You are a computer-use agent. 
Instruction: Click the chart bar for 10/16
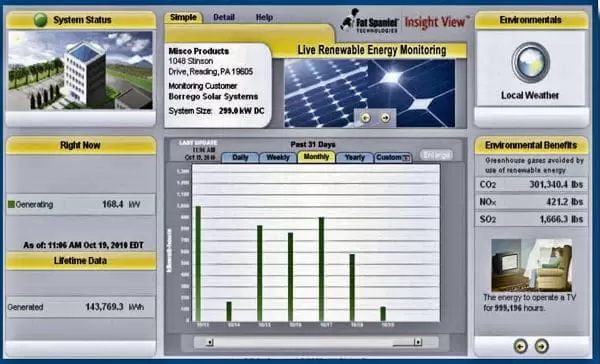point(290,277)
